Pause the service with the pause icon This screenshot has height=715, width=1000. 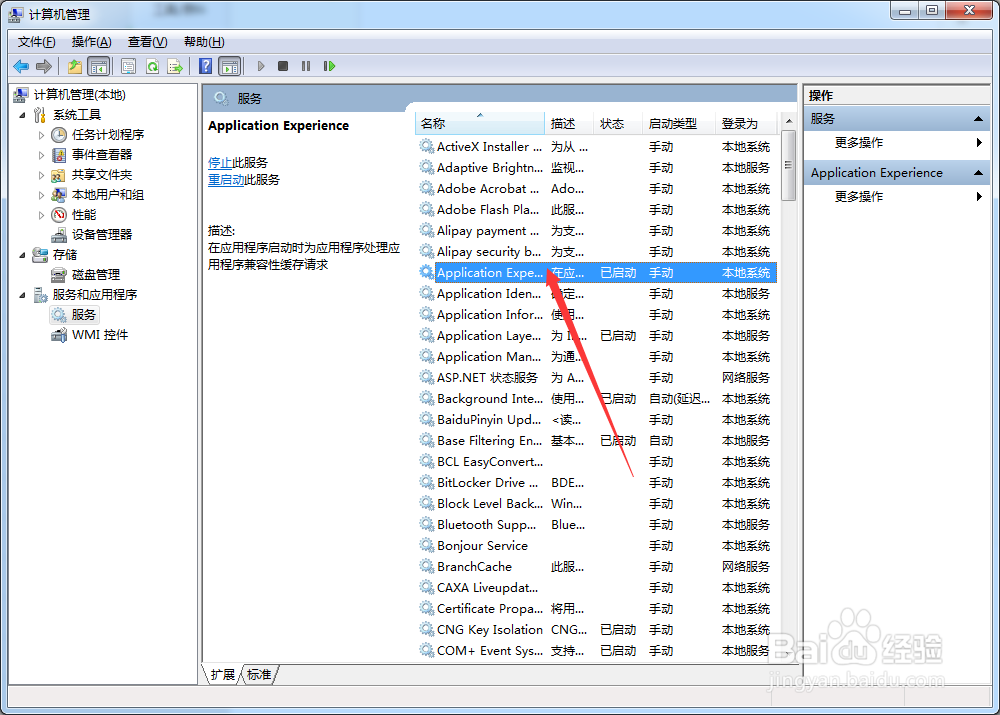pos(308,66)
